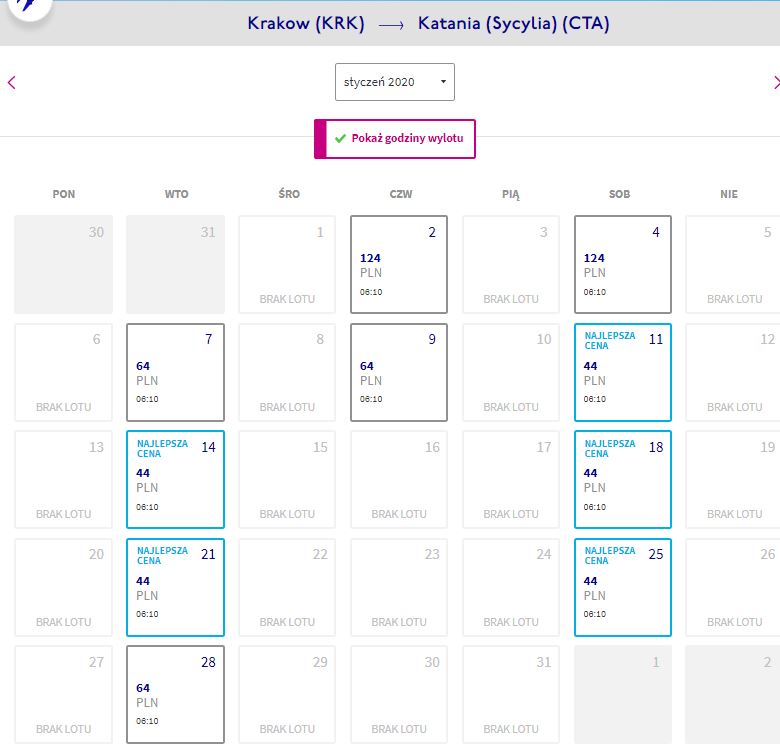The image size is (780, 751).
Task: Pick best price flight on January 25
Action: pos(623,587)
